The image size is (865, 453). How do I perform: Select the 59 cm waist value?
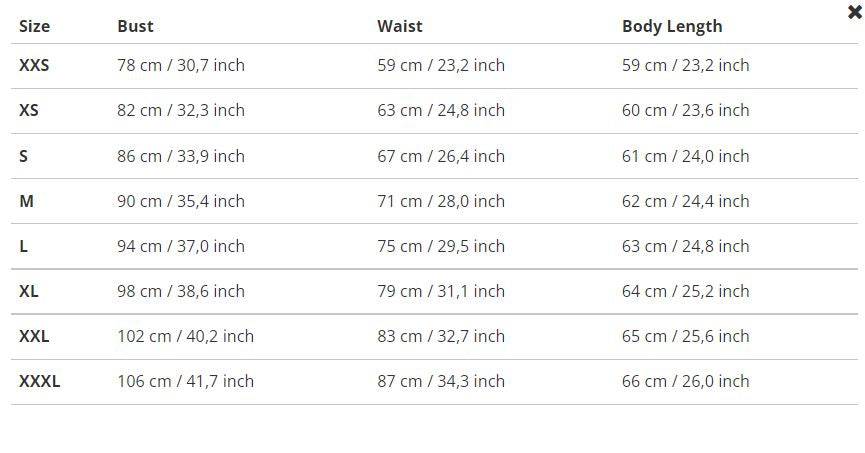[440, 65]
